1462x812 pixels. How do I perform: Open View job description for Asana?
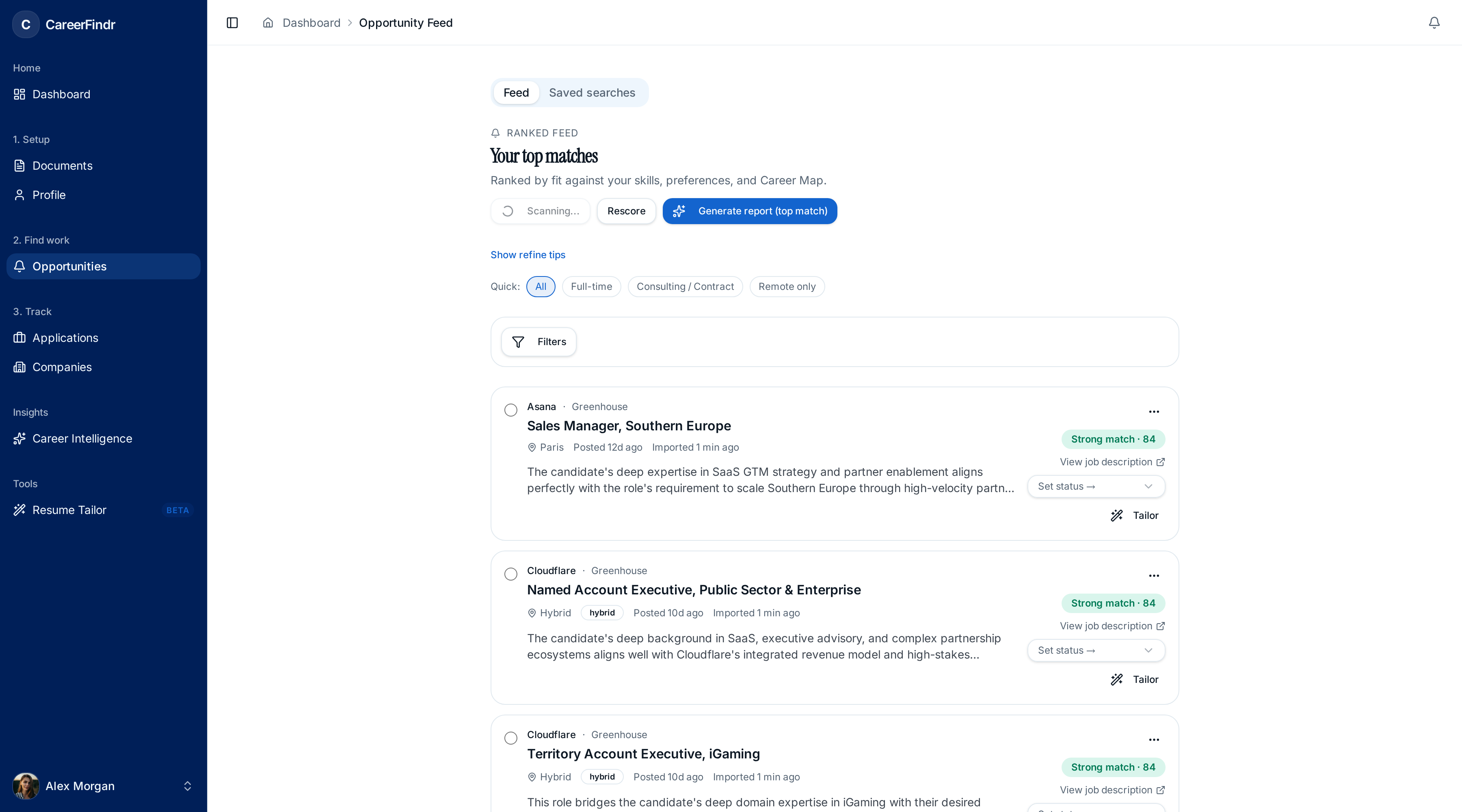coord(1112,462)
